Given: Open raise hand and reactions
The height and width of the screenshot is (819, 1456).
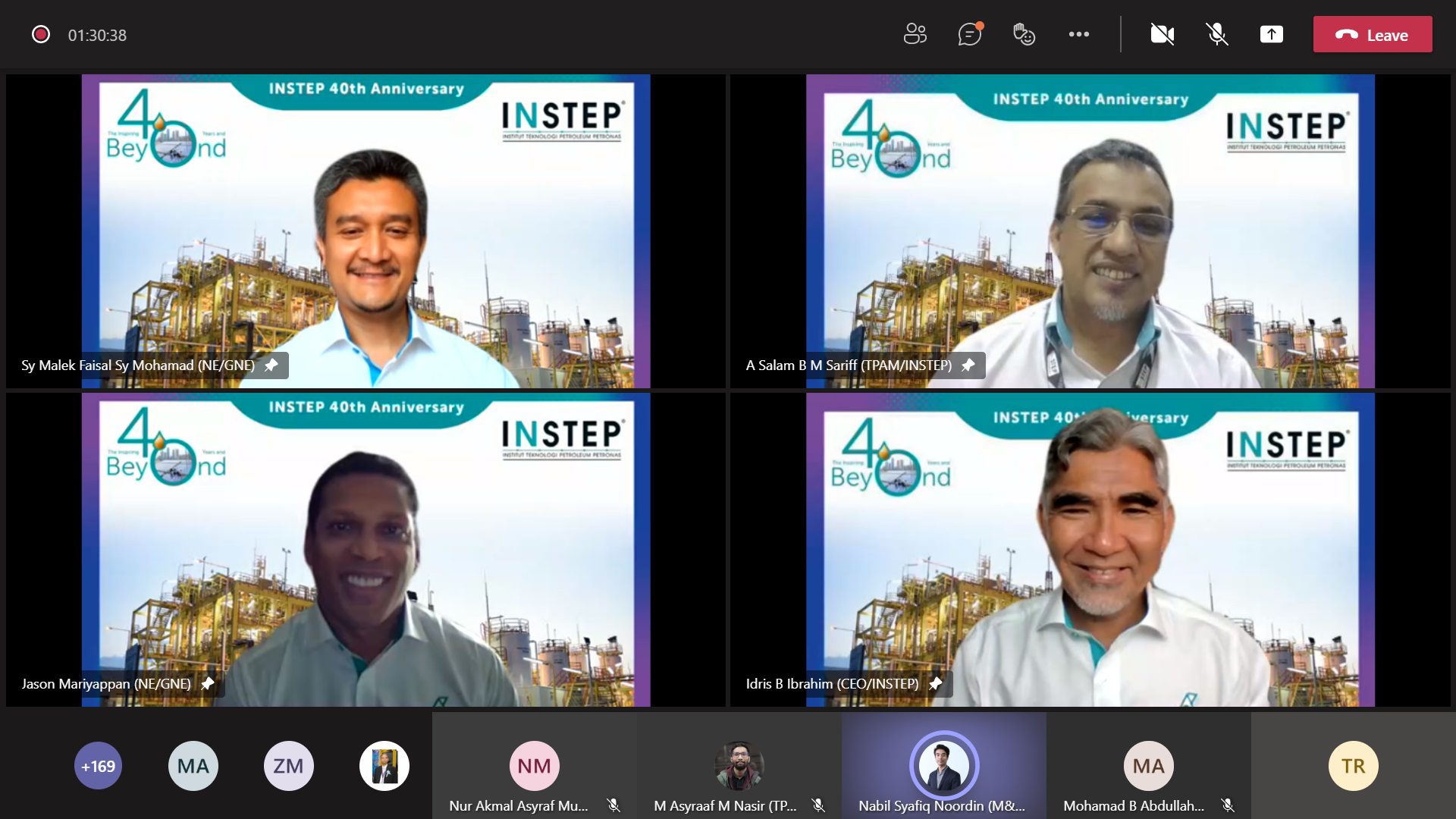Looking at the screenshot, I should pos(1024,34).
